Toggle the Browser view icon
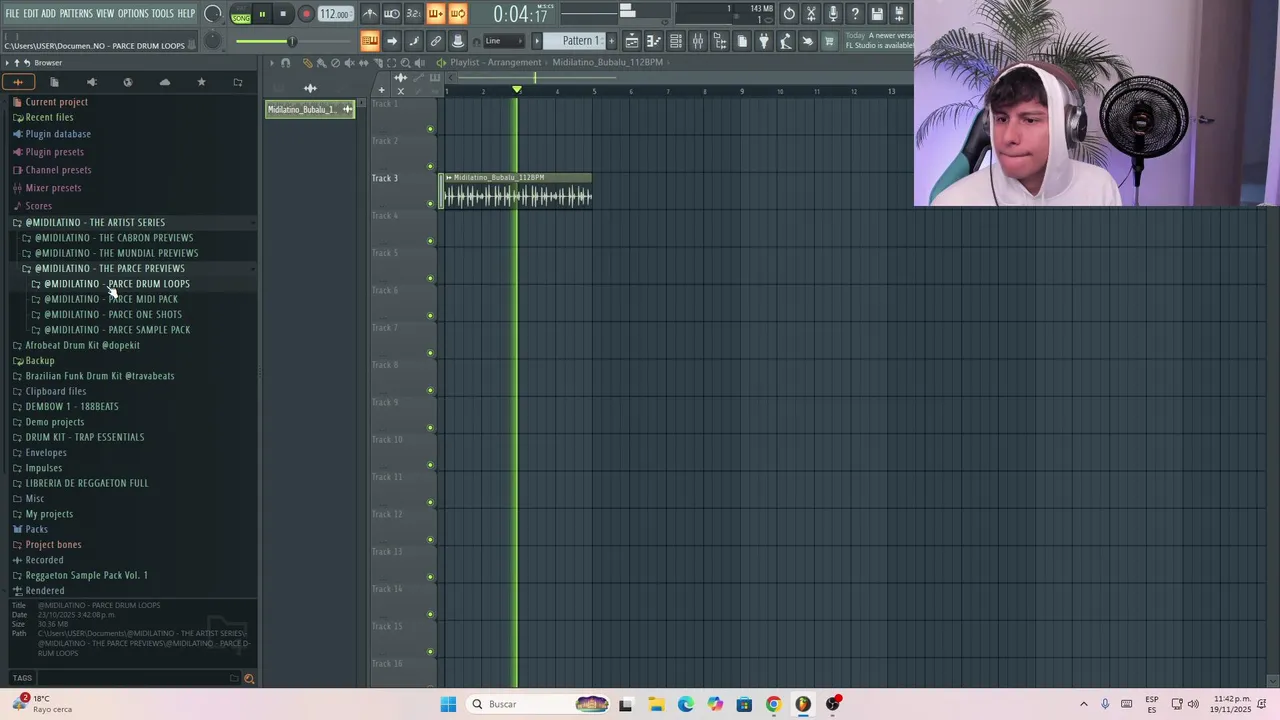 [719, 41]
